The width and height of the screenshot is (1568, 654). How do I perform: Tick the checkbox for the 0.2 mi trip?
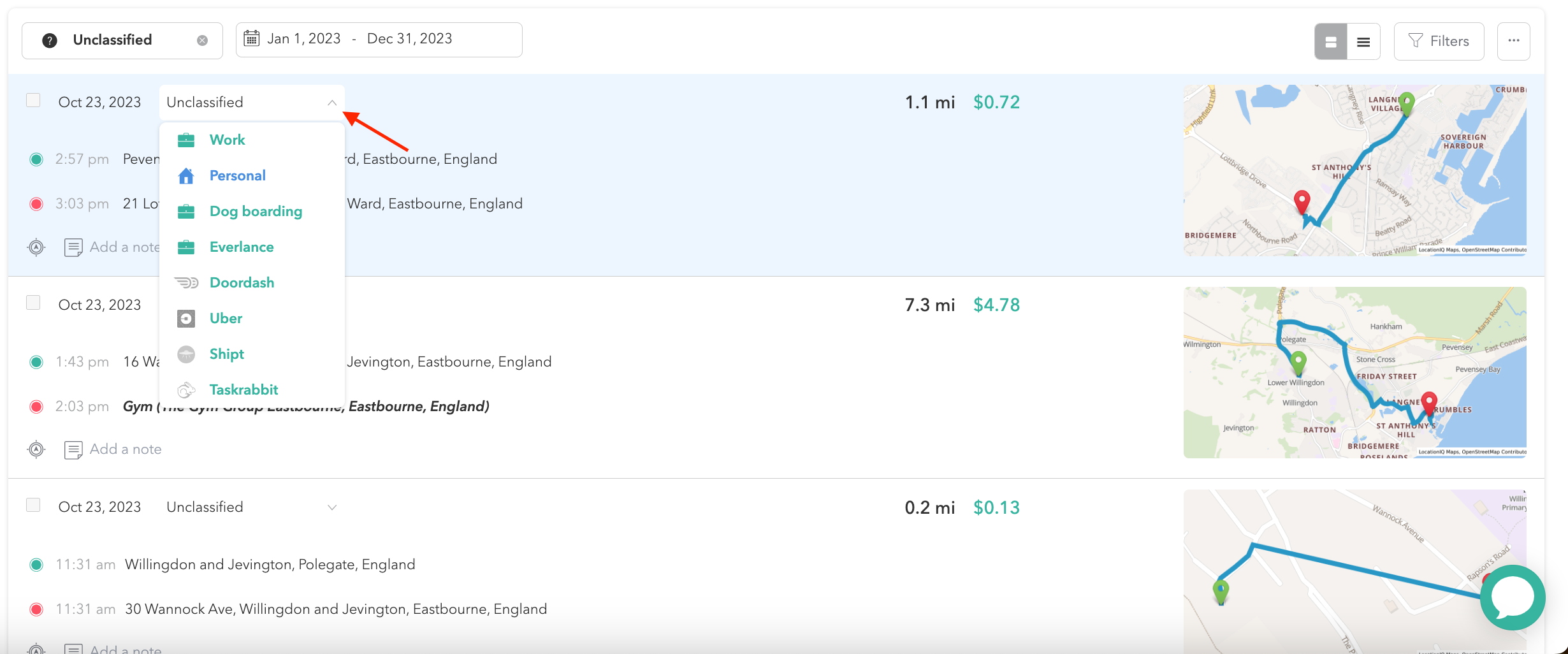[33, 505]
